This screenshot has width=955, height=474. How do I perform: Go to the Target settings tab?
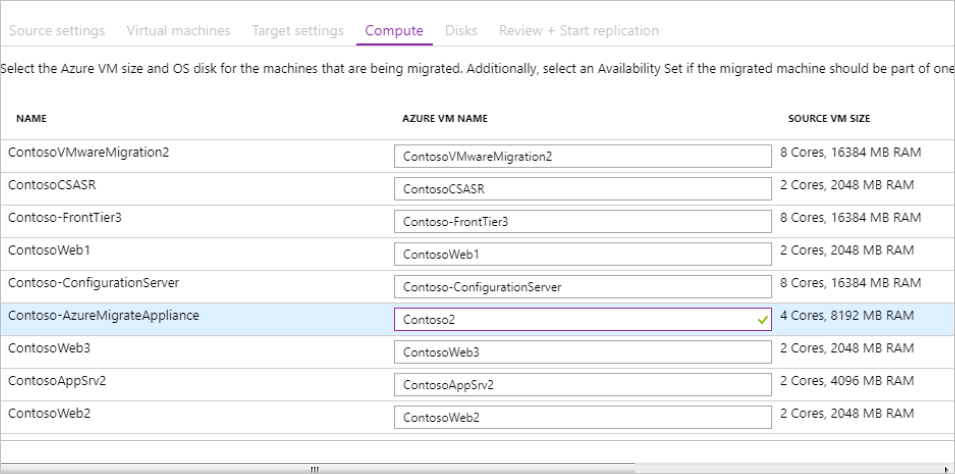pos(298,30)
